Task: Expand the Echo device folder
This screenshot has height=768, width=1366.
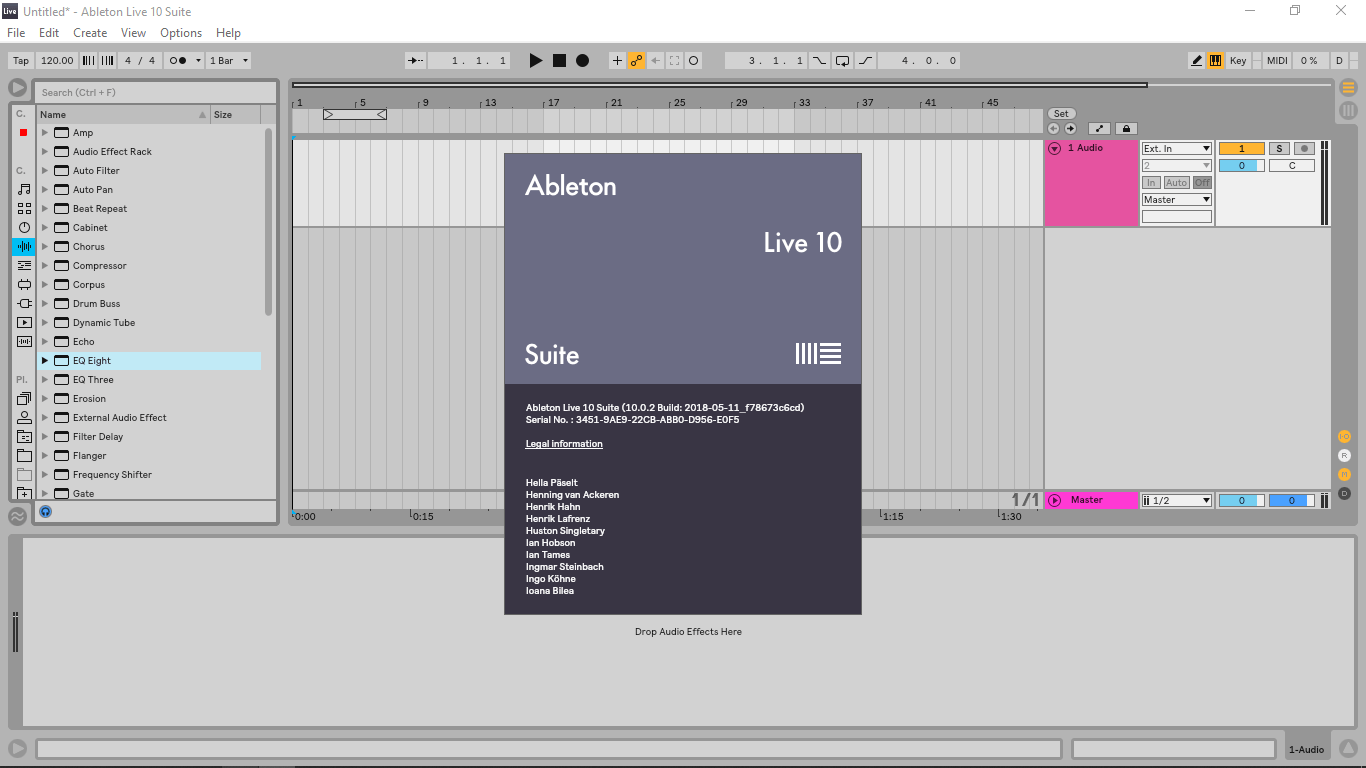Action: 45,341
